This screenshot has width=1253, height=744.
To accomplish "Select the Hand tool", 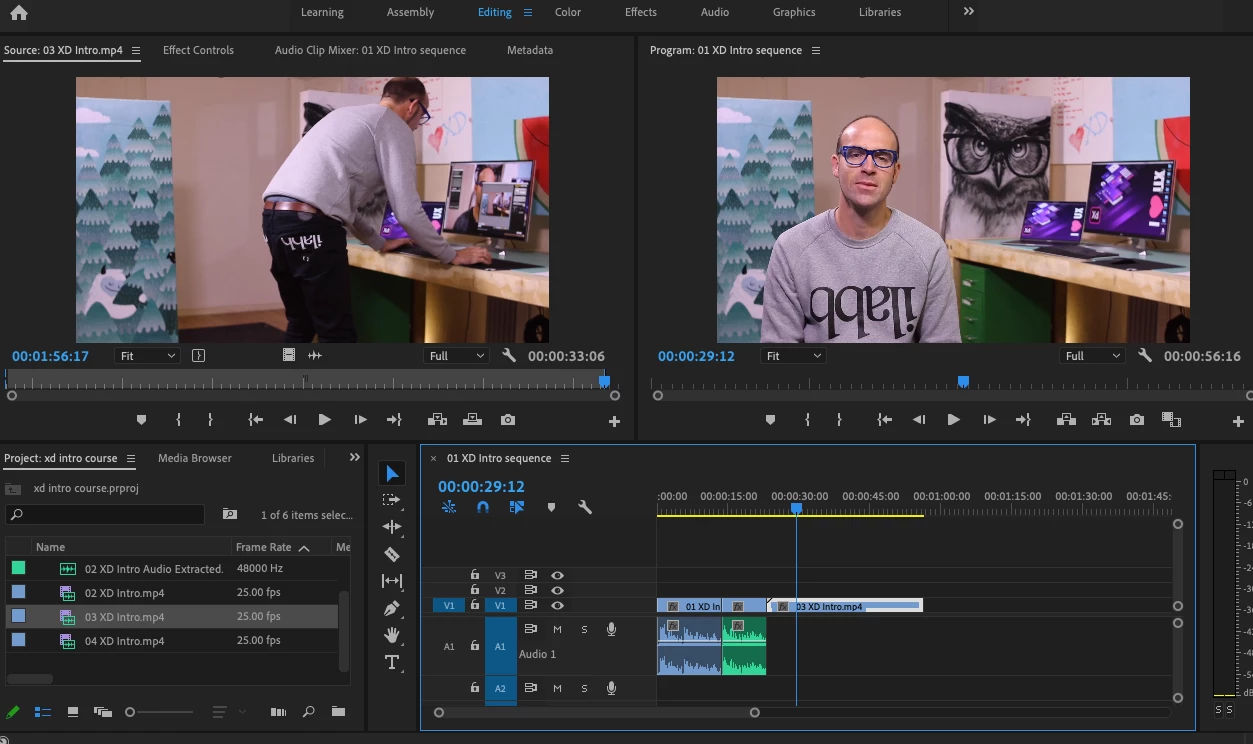I will click(x=392, y=635).
